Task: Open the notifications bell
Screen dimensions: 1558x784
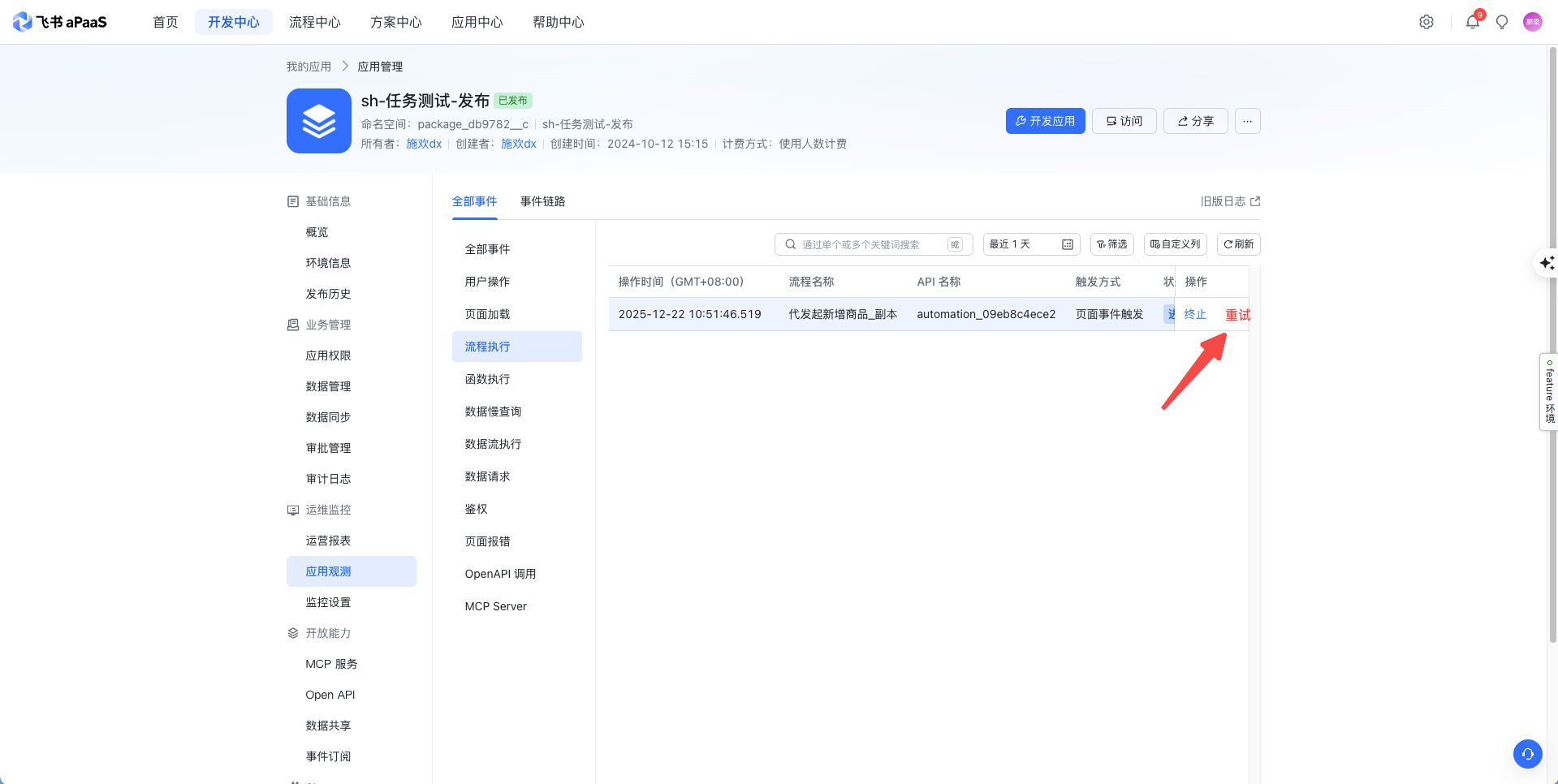Action: [x=1473, y=22]
